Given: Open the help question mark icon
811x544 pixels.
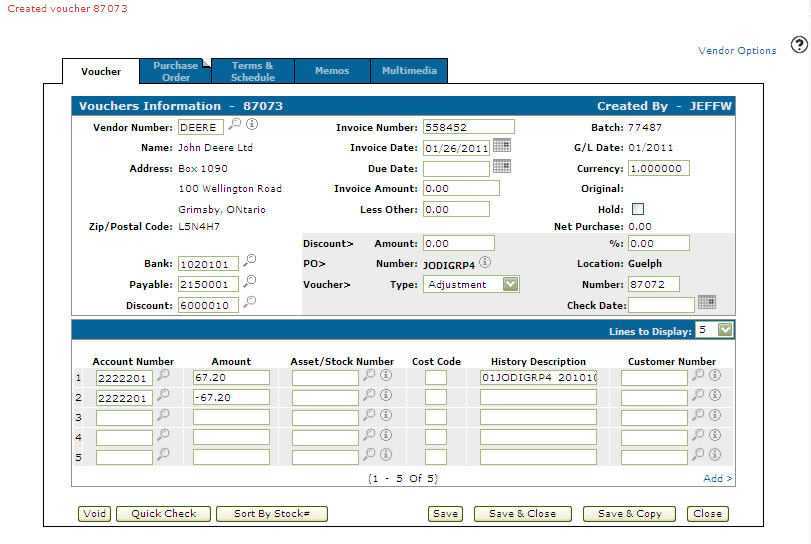Looking at the screenshot, I should tap(799, 45).
